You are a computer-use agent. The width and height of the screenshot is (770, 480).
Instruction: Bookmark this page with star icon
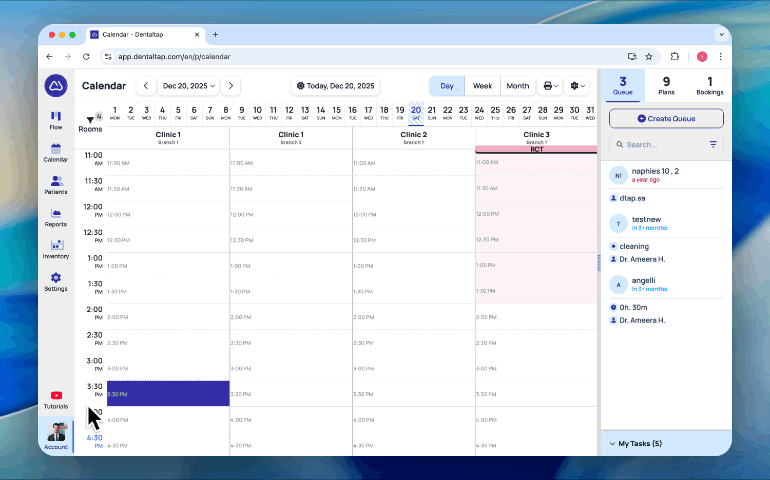tap(649, 57)
